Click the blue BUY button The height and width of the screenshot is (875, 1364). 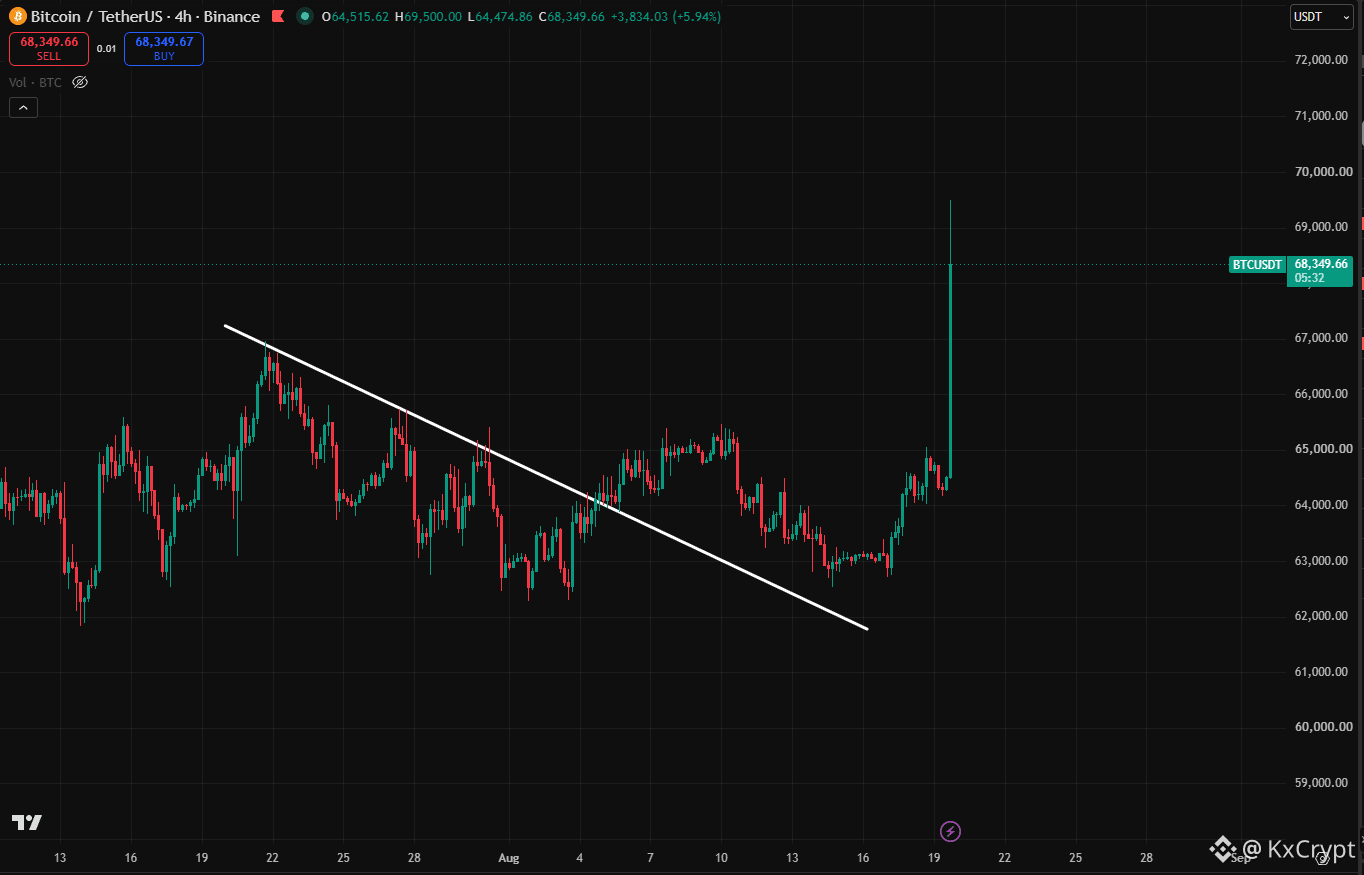point(164,48)
